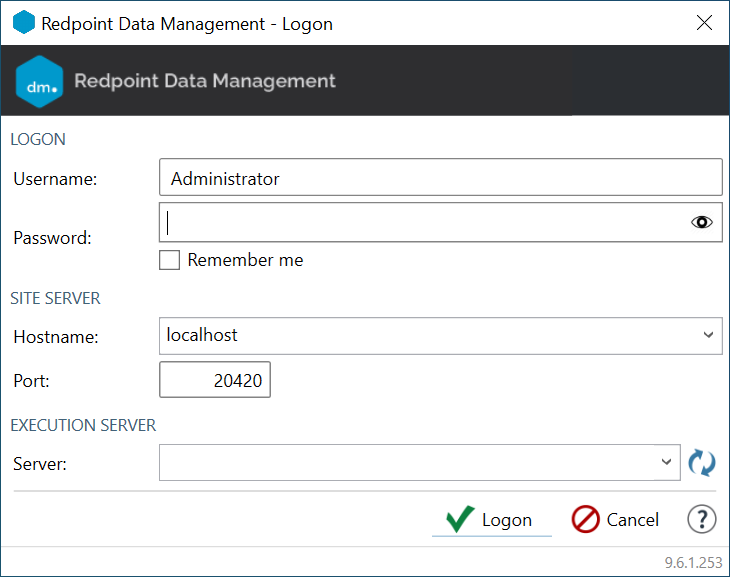The image size is (730, 577).
Task: Select the localhost text in Hostname box
Action: point(204,336)
